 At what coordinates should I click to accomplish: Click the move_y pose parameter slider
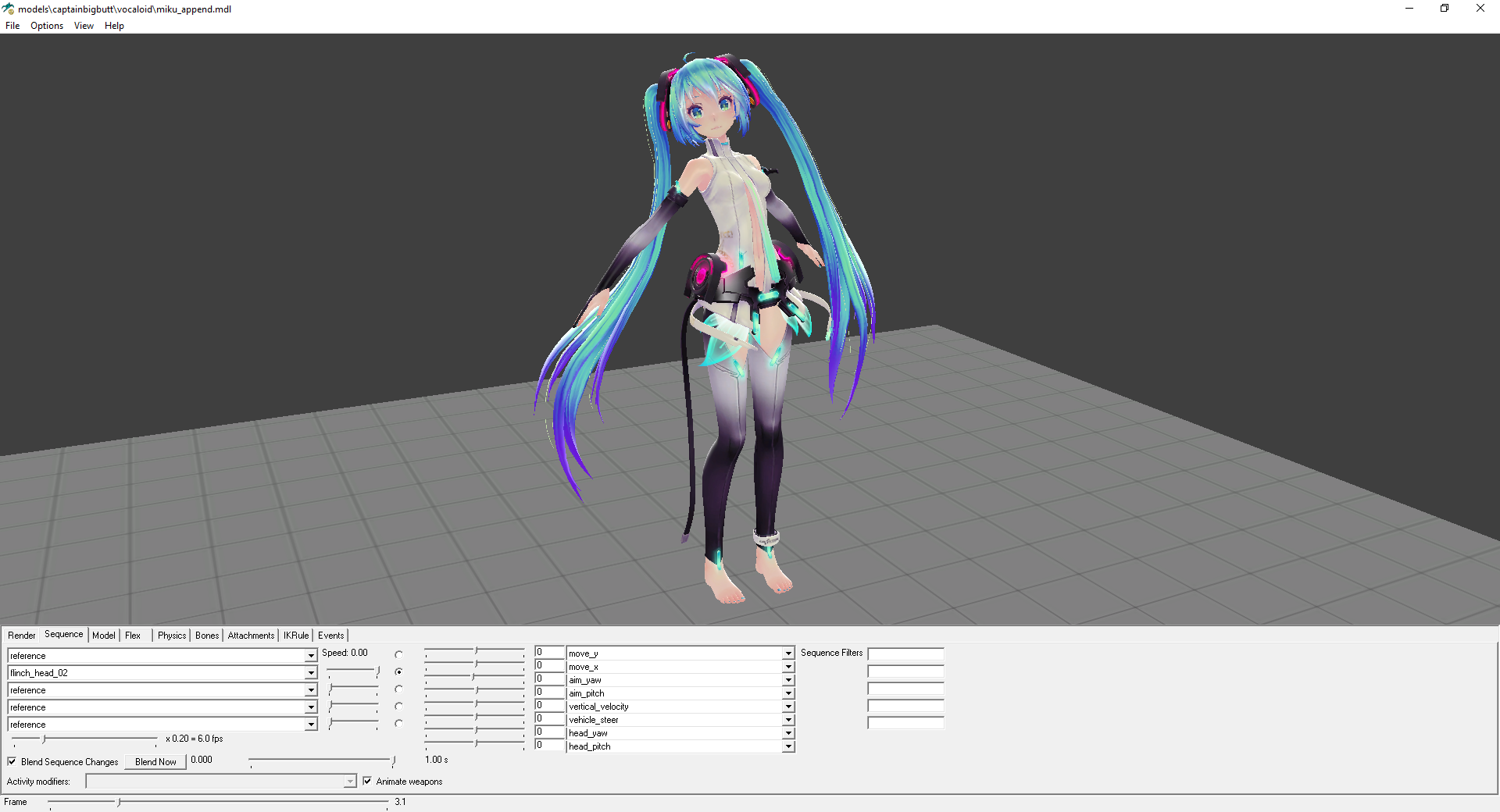(474, 651)
